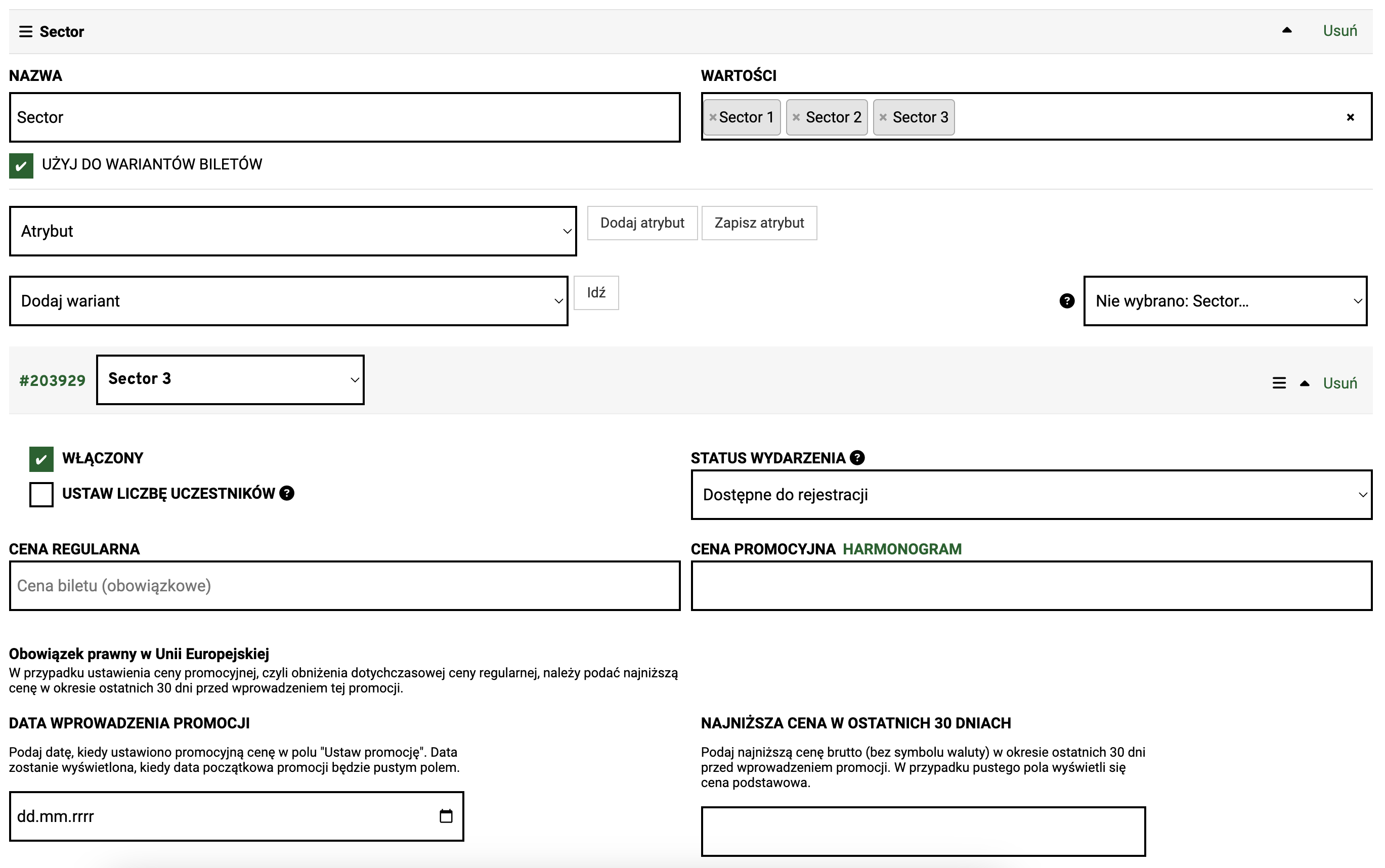
Task: Focus the Cena regularna ticket price field
Action: (x=344, y=586)
